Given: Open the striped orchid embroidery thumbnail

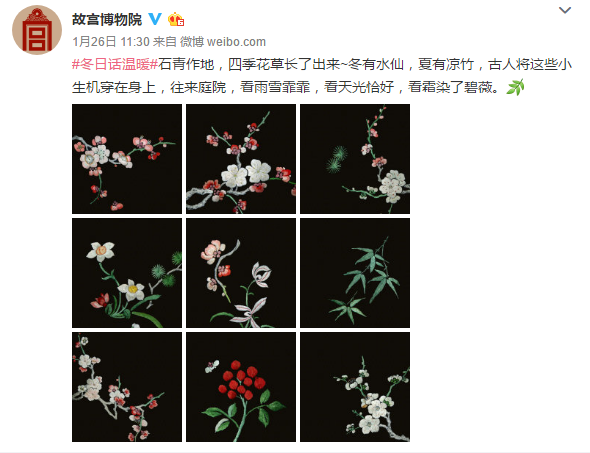Looking at the screenshot, I should (x=241, y=273).
